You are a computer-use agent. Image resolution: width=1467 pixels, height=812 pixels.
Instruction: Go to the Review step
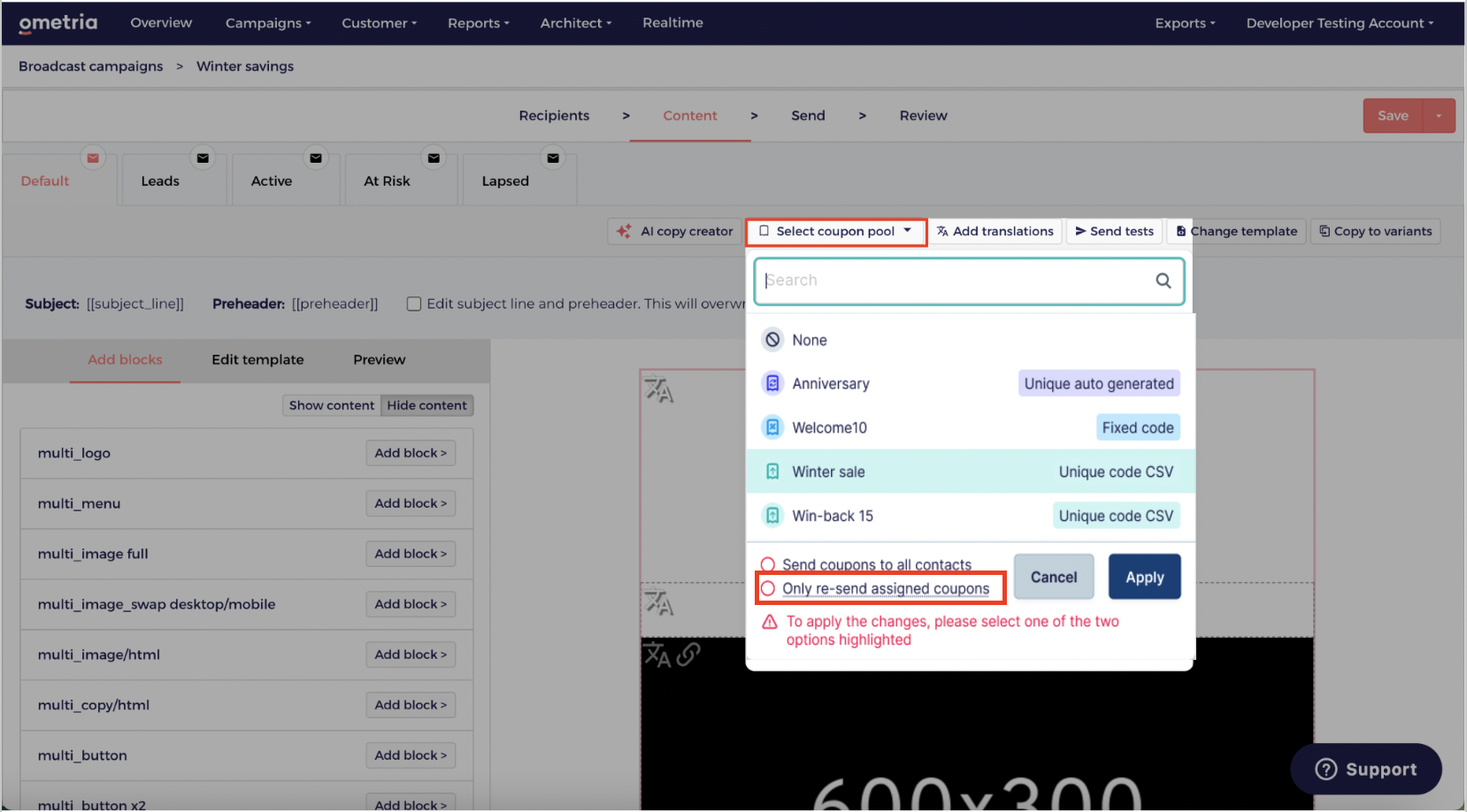(923, 116)
